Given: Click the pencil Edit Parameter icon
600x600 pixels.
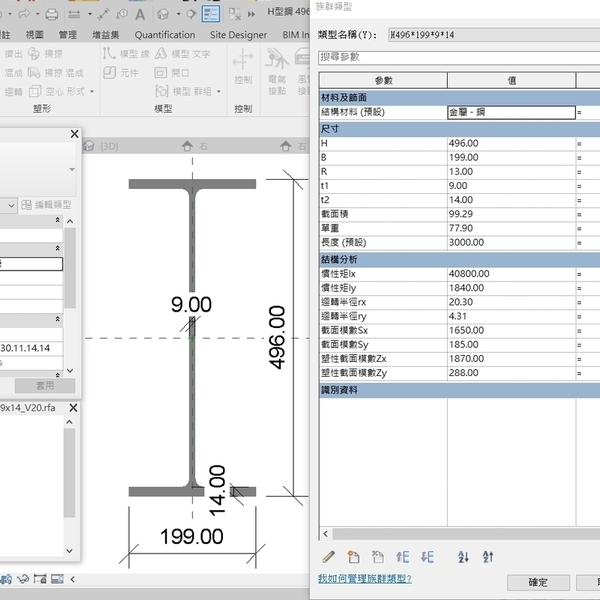Looking at the screenshot, I should point(327,557).
